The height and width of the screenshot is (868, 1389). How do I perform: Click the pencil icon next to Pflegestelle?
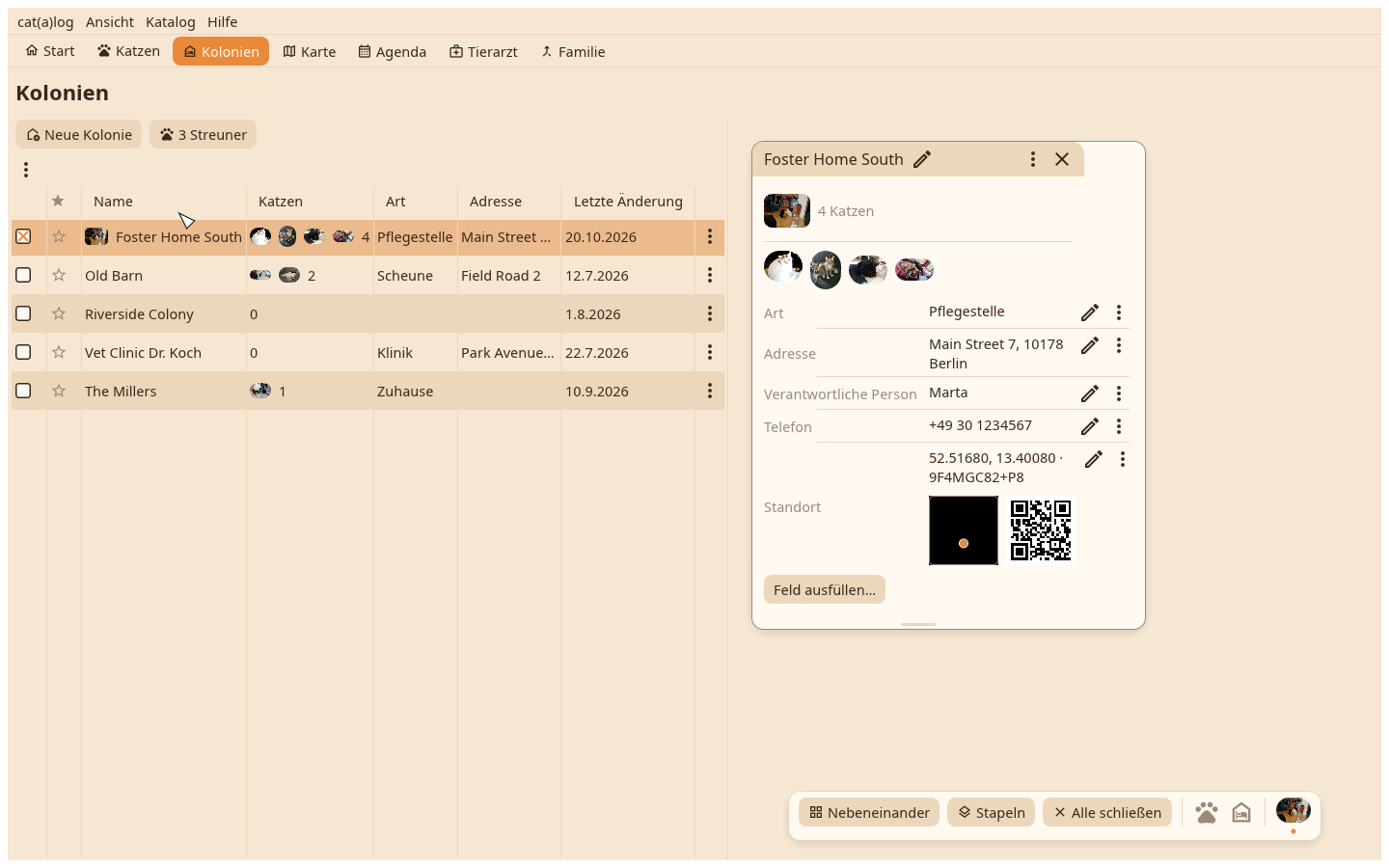1090,312
